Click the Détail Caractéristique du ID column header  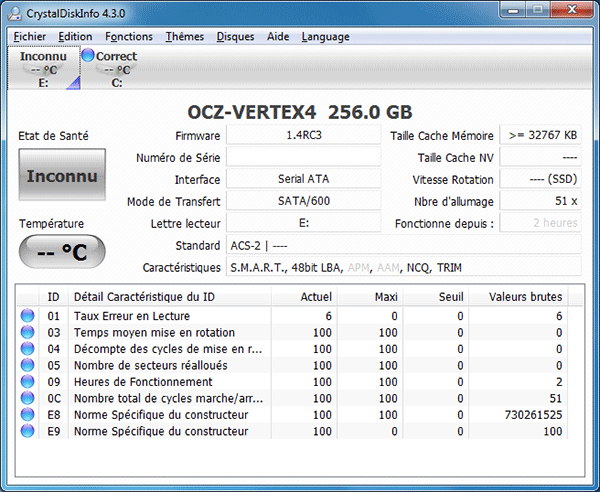point(170,297)
